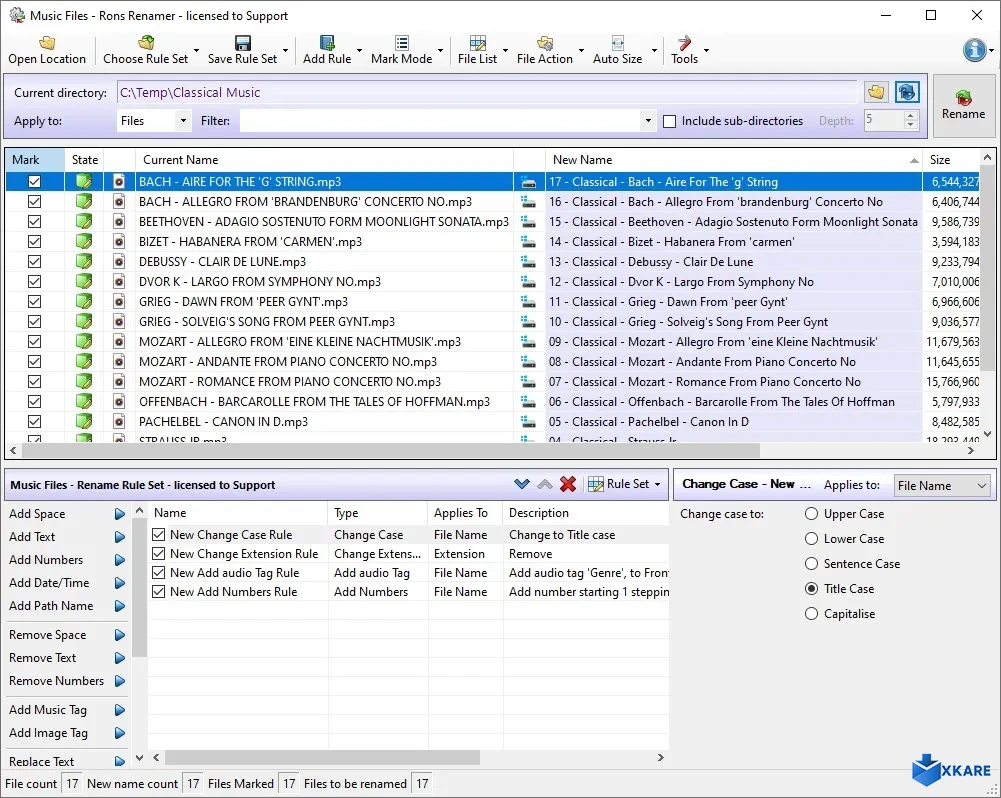Click into Current directory path field
Image resolution: width=1001 pixels, height=798 pixels.
[x=486, y=92]
